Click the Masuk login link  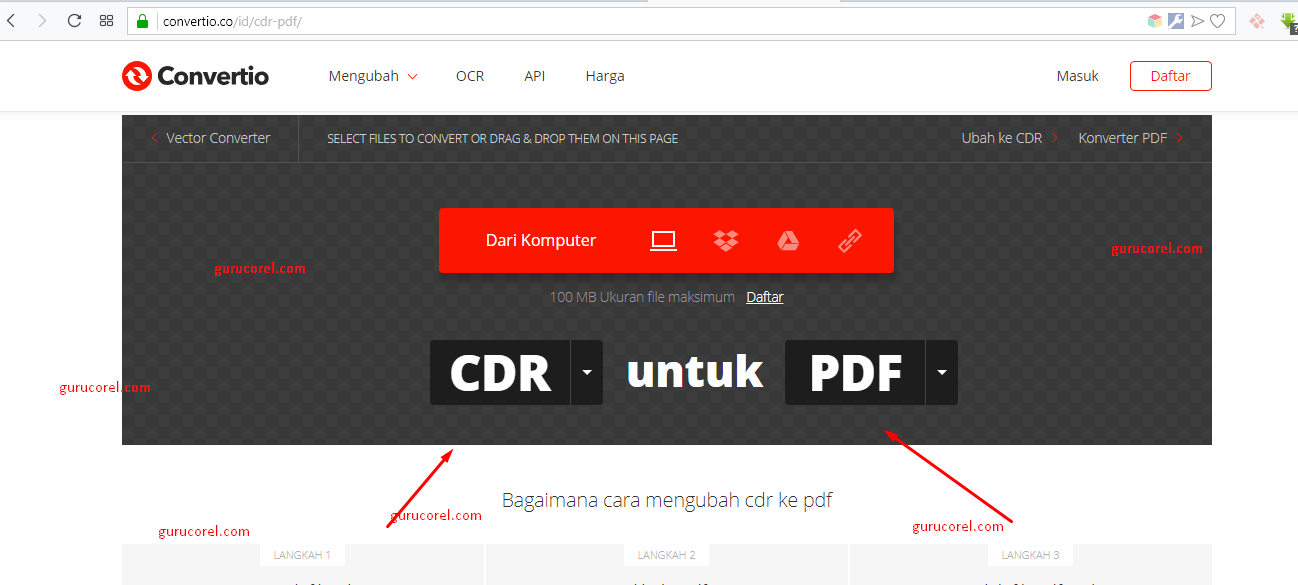click(1077, 76)
